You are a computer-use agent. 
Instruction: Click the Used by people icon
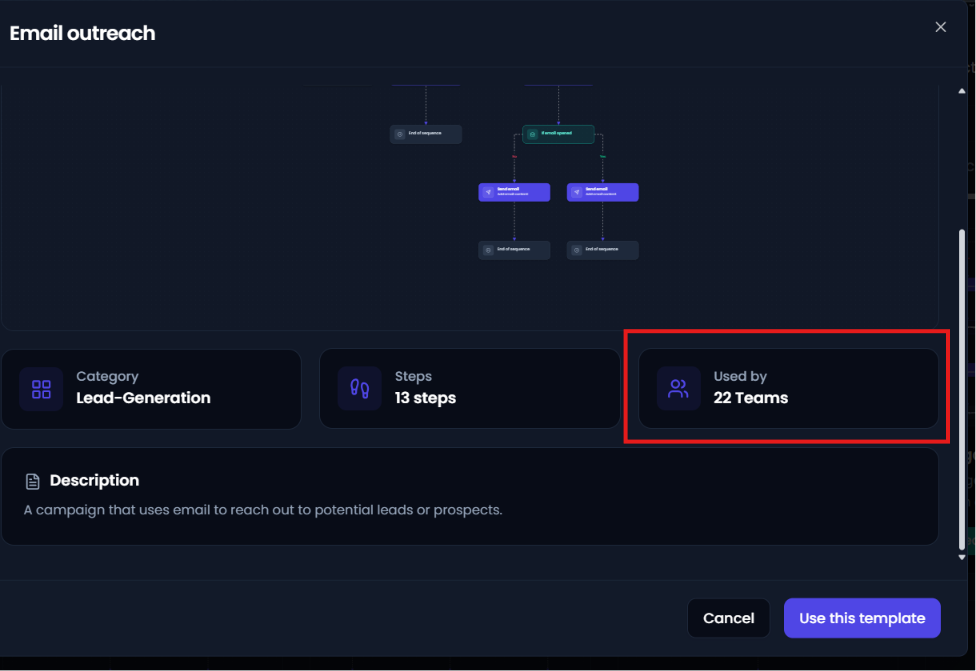[678, 389]
